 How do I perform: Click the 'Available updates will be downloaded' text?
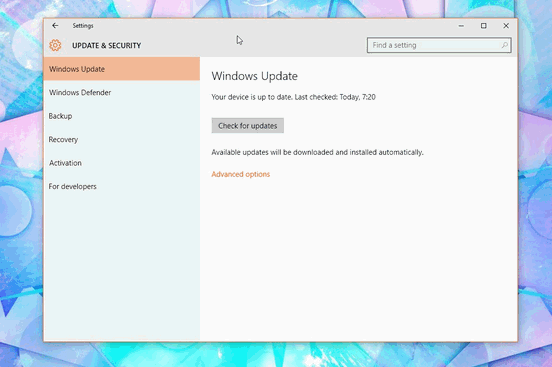click(317, 153)
